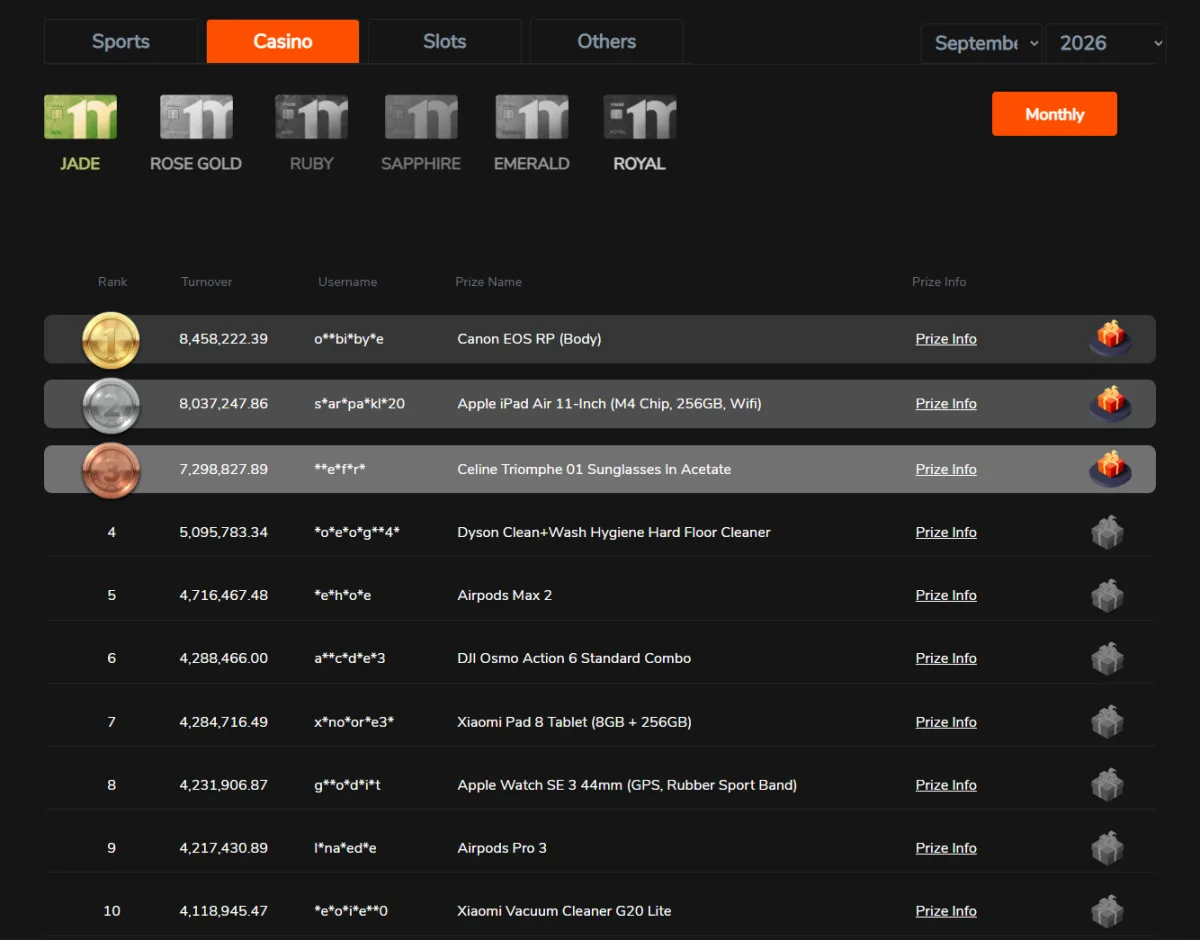Image resolution: width=1200 pixels, height=940 pixels.
Task: Click the EMERALD tier label
Action: tap(532, 164)
